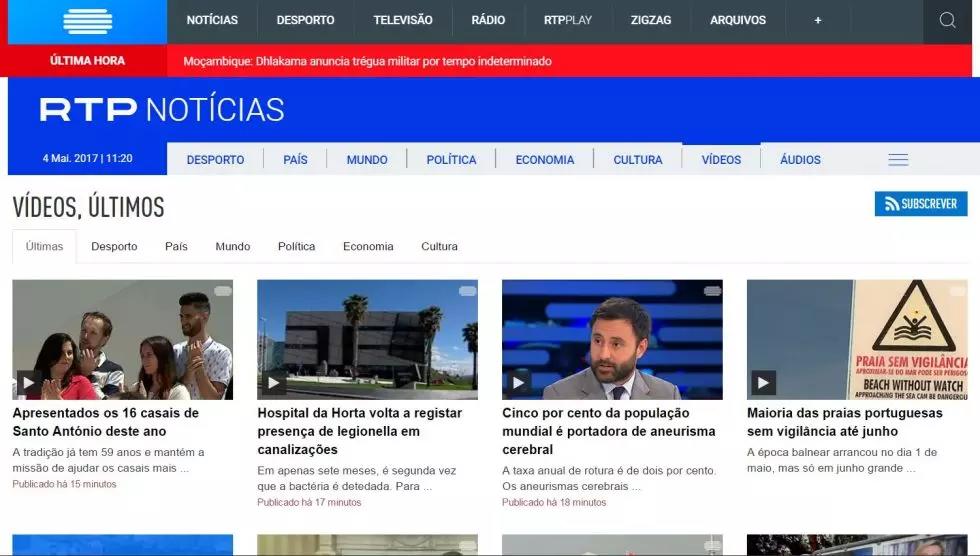Click the RTP logo in top bar
The width and height of the screenshot is (980, 556).
tap(87, 21)
